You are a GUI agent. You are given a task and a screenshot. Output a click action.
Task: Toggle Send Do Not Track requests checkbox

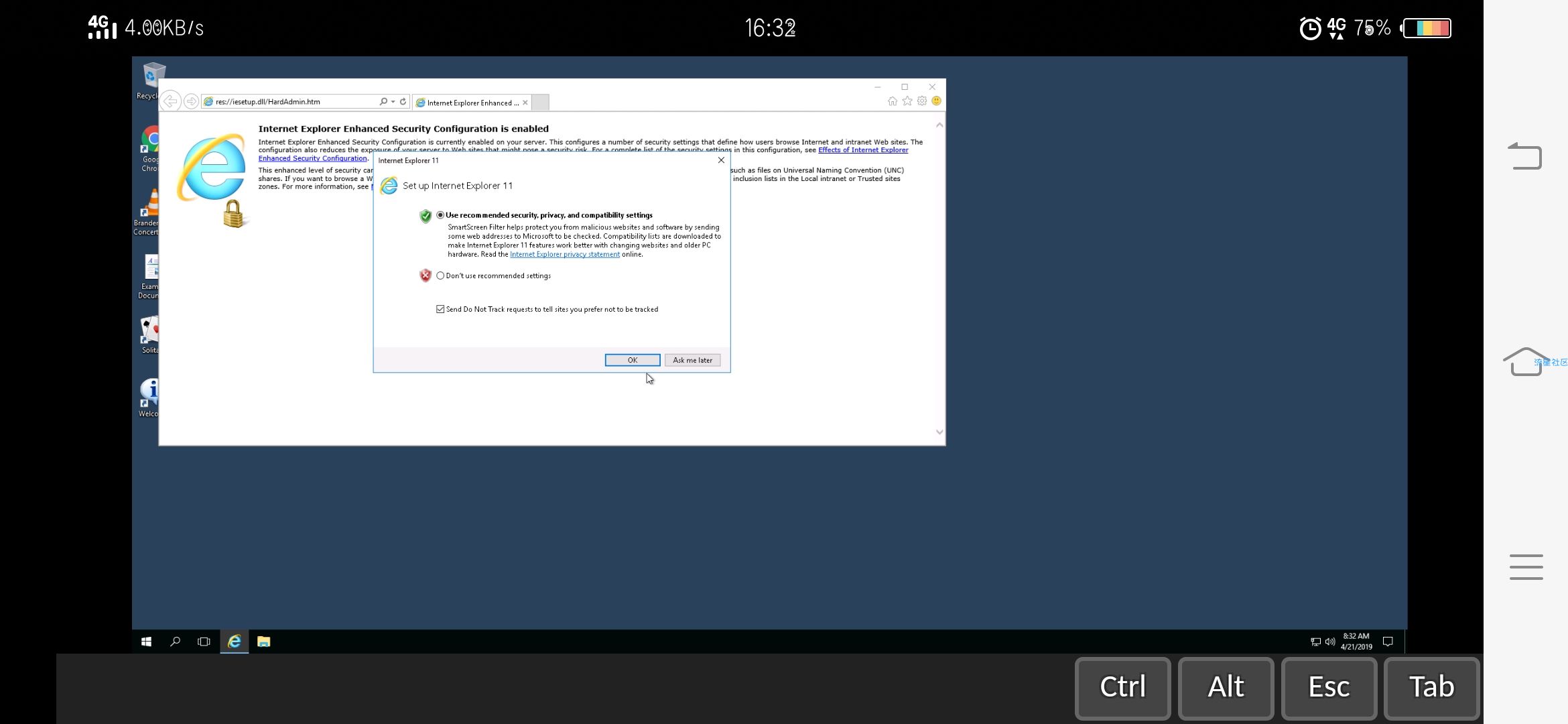point(440,309)
